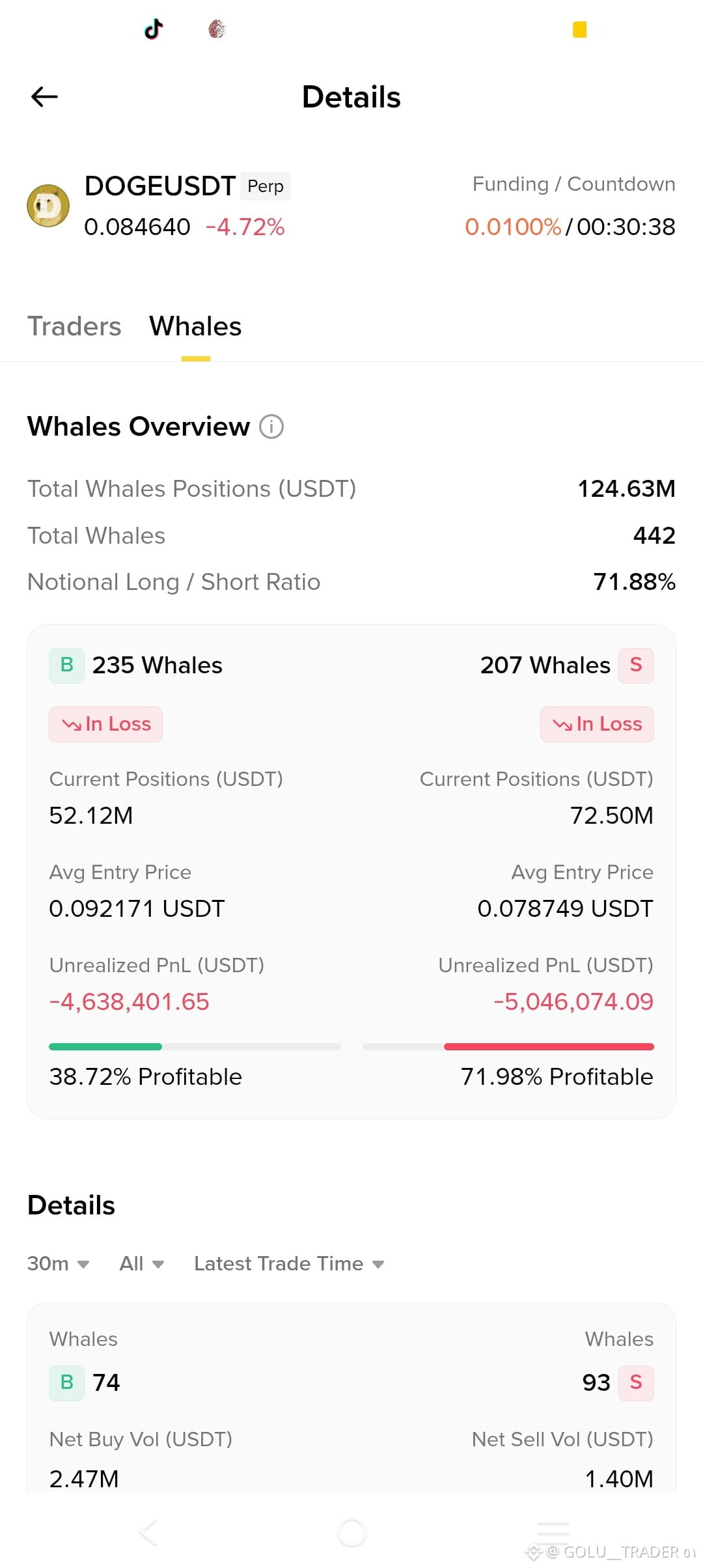Tap the B badge next to 74
The image size is (703, 1568).
pos(66,1382)
